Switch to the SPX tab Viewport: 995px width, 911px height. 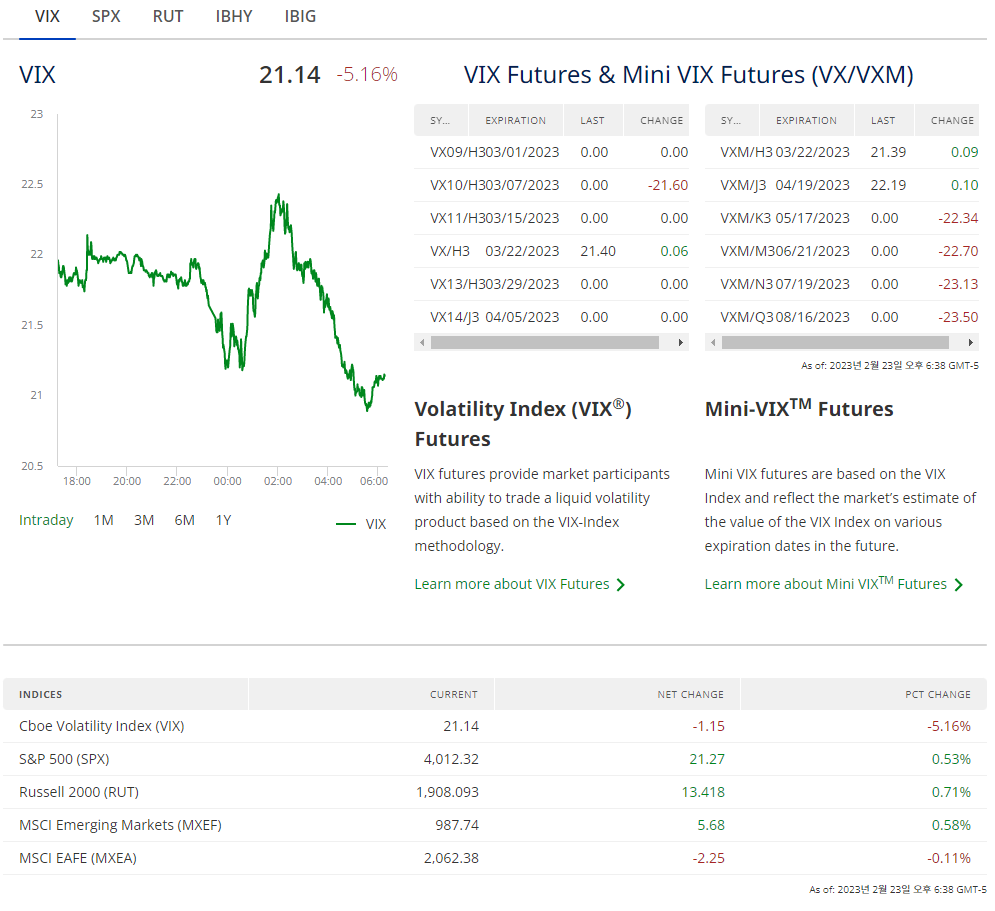pos(106,16)
